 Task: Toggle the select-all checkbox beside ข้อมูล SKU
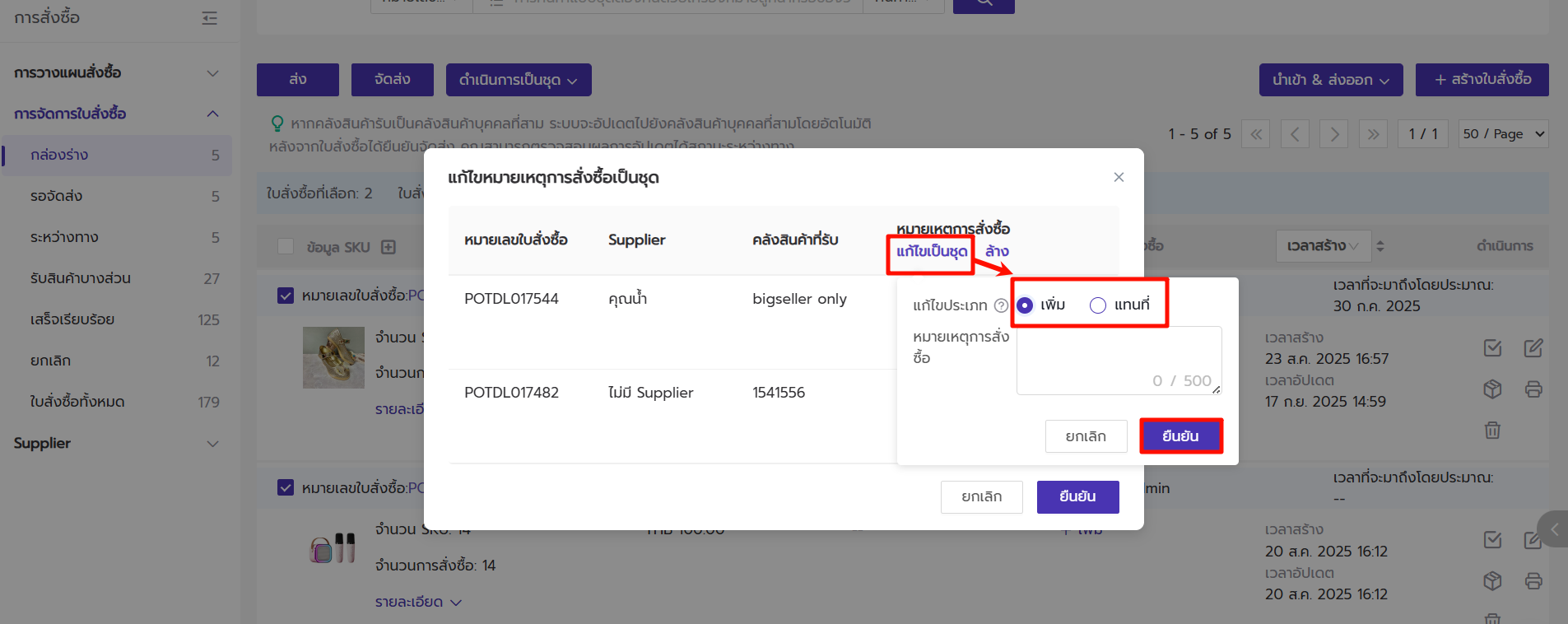pos(286,247)
